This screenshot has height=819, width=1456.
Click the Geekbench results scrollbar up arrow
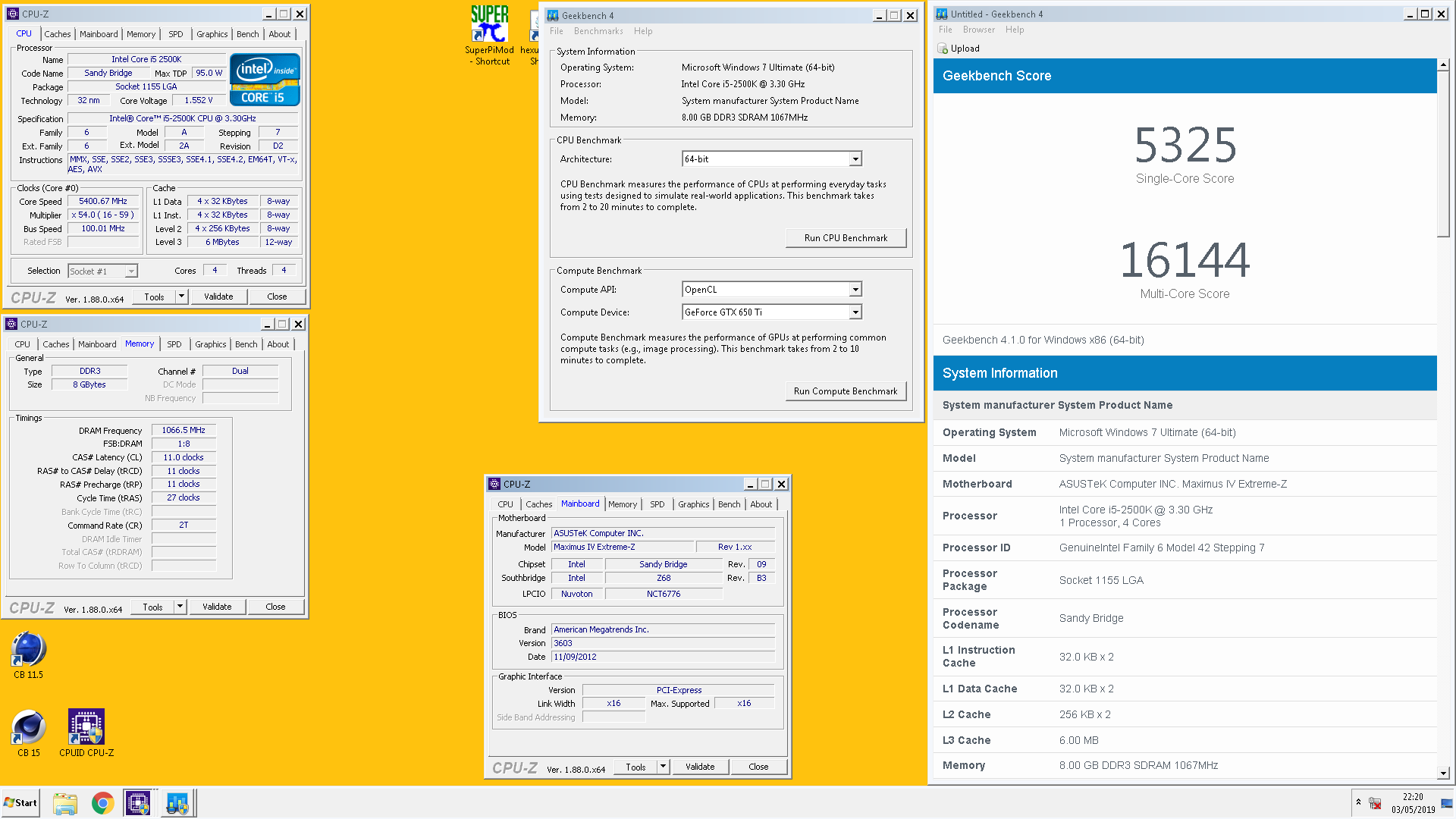pyautogui.click(x=1444, y=64)
